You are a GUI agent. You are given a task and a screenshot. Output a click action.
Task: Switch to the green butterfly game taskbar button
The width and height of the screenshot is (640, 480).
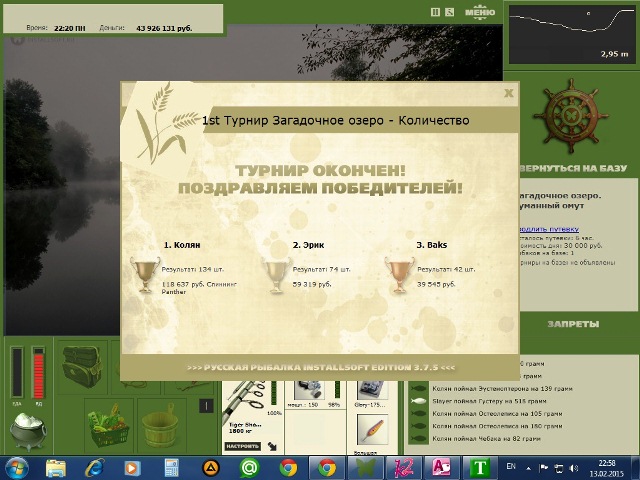tap(366, 468)
